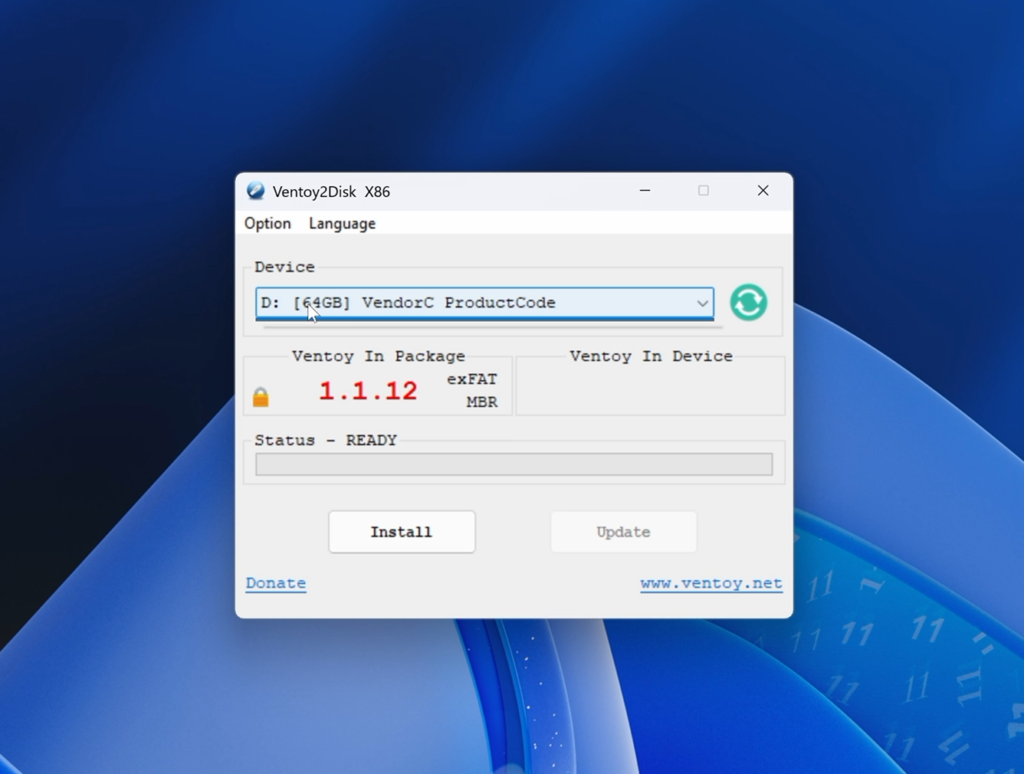The image size is (1024, 774).
Task: Click the Update button
Action: point(624,532)
